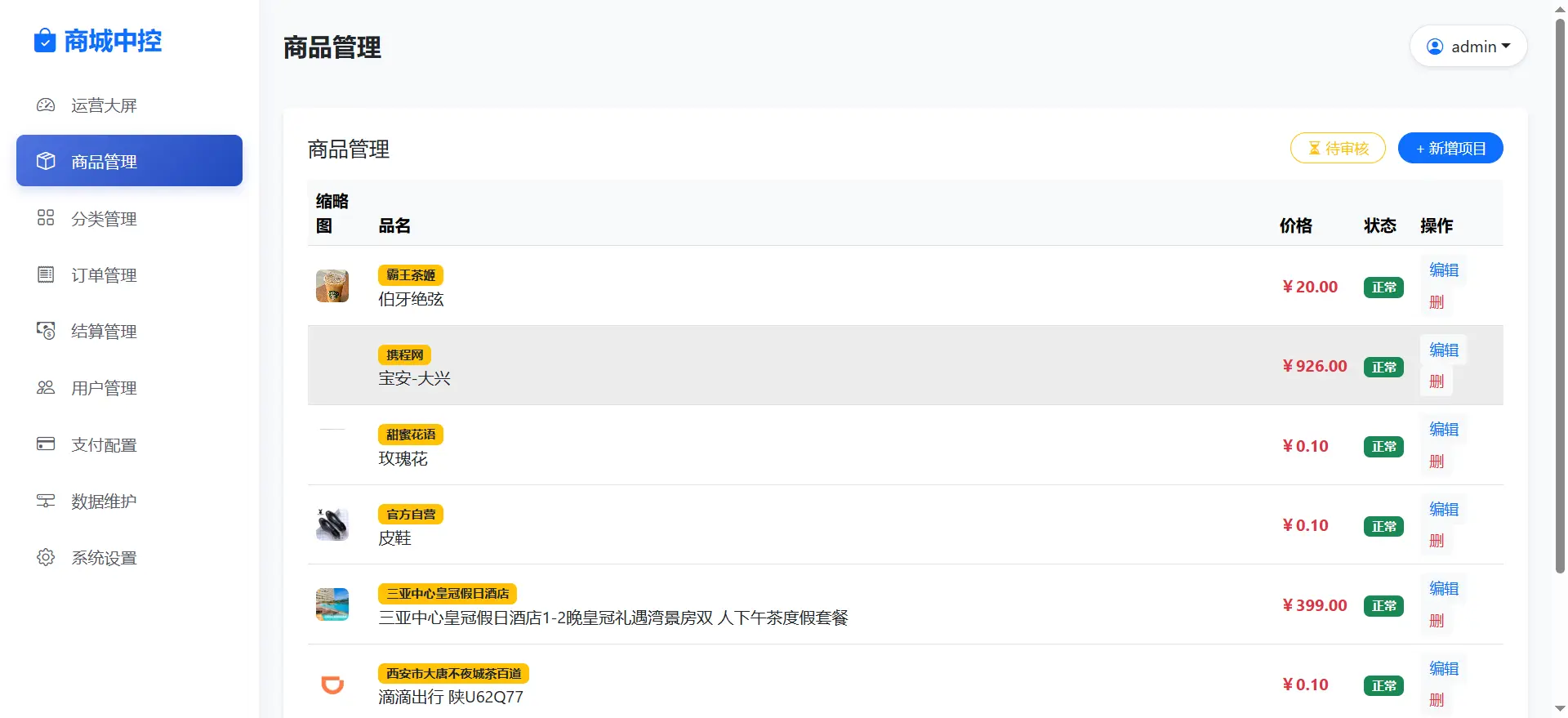The image size is (1568, 718).
Task: Edit the 宝安-大兴 product
Action: (x=1443, y=350)
